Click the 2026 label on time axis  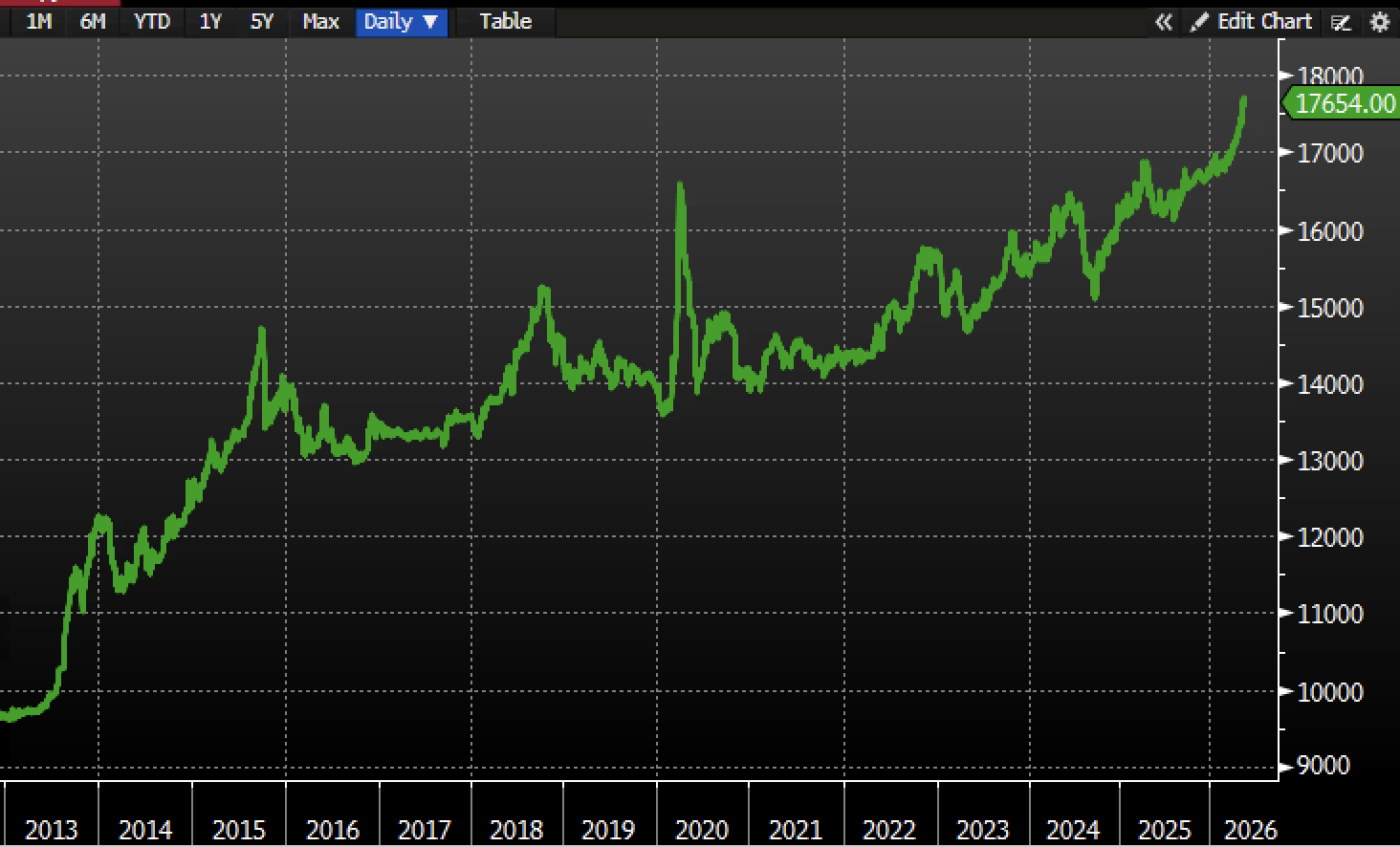pos(1250,829)
